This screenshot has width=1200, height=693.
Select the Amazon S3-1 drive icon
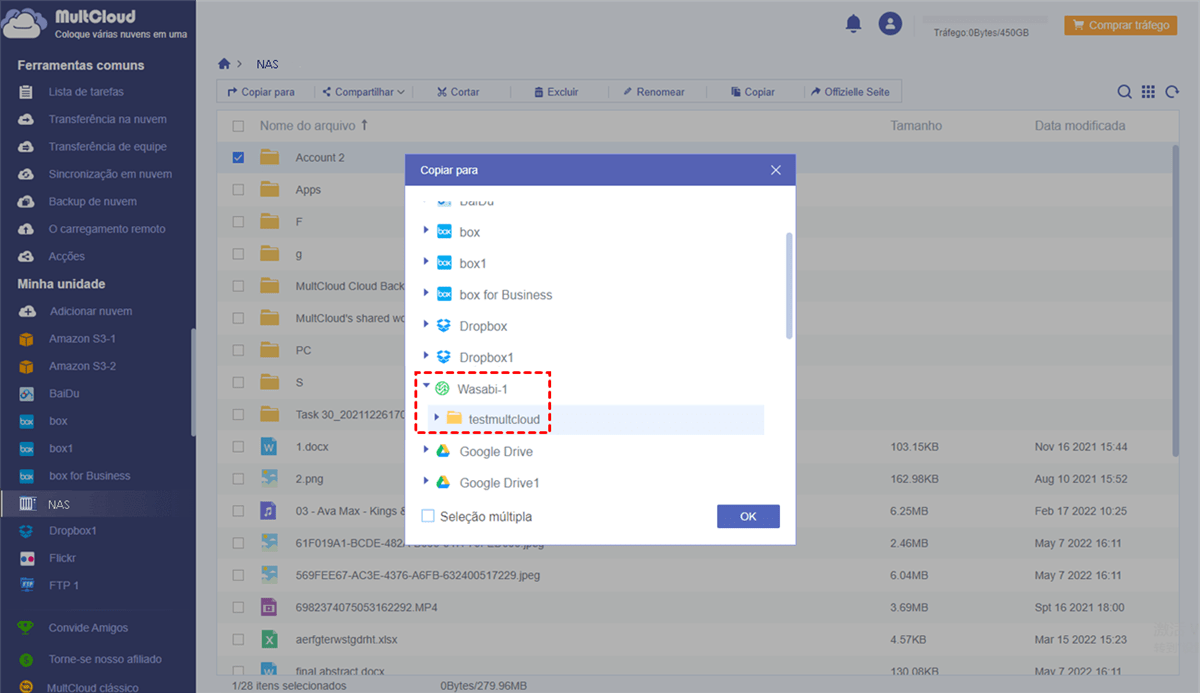(x=27, y=339)
